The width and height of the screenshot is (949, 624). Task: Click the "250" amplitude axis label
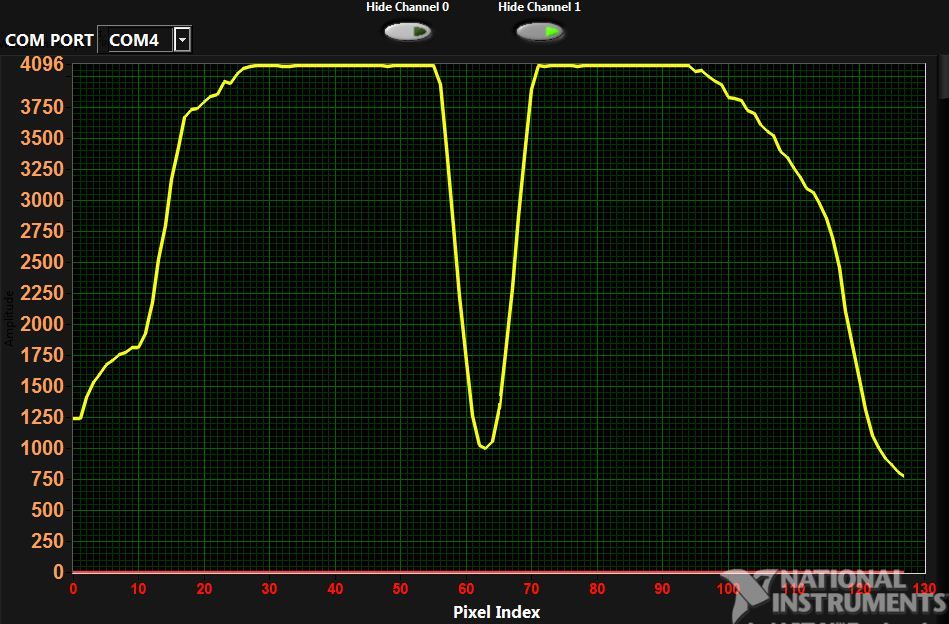tap(47, 540)
